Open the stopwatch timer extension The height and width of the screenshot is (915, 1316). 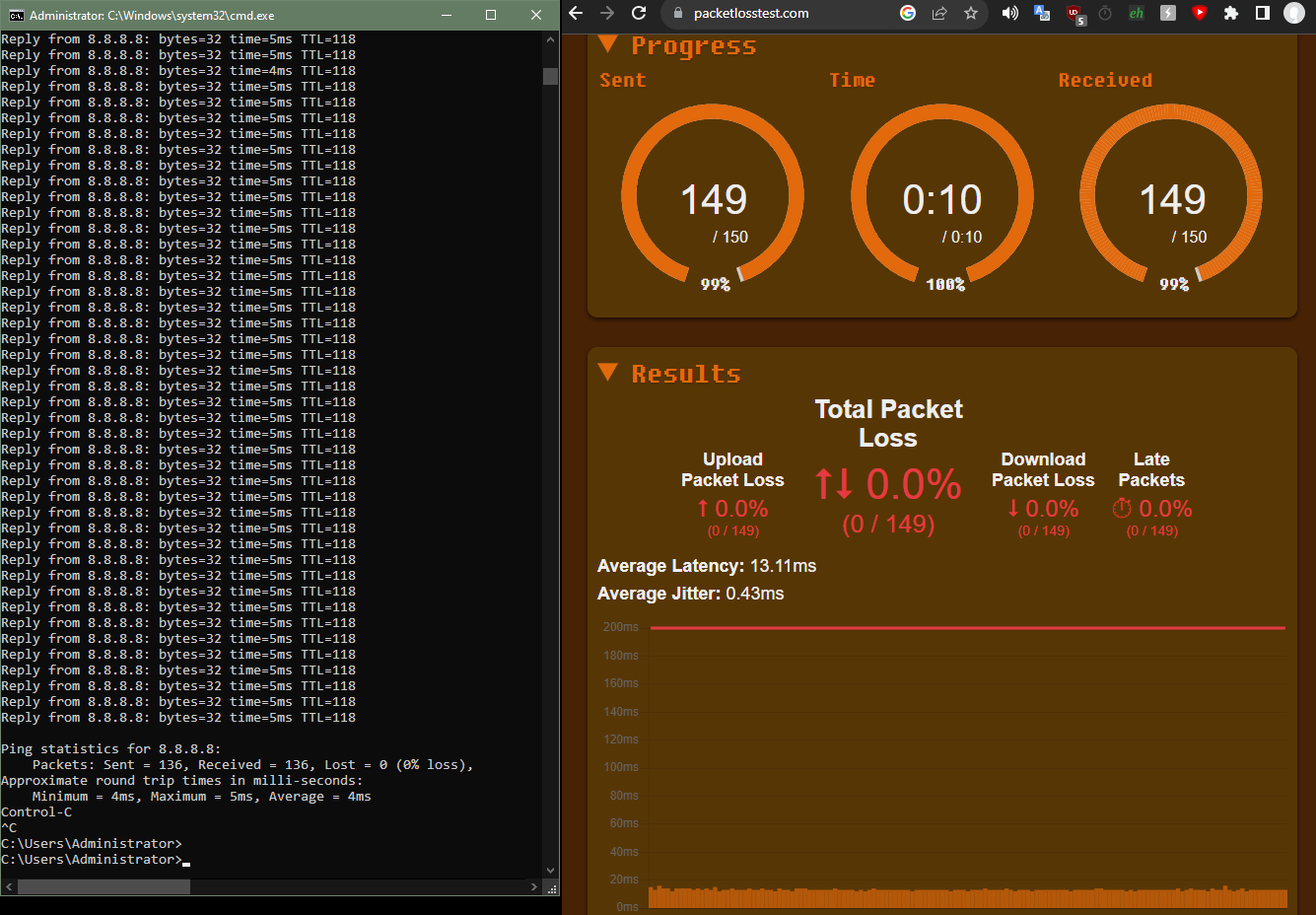point(1105,13)
